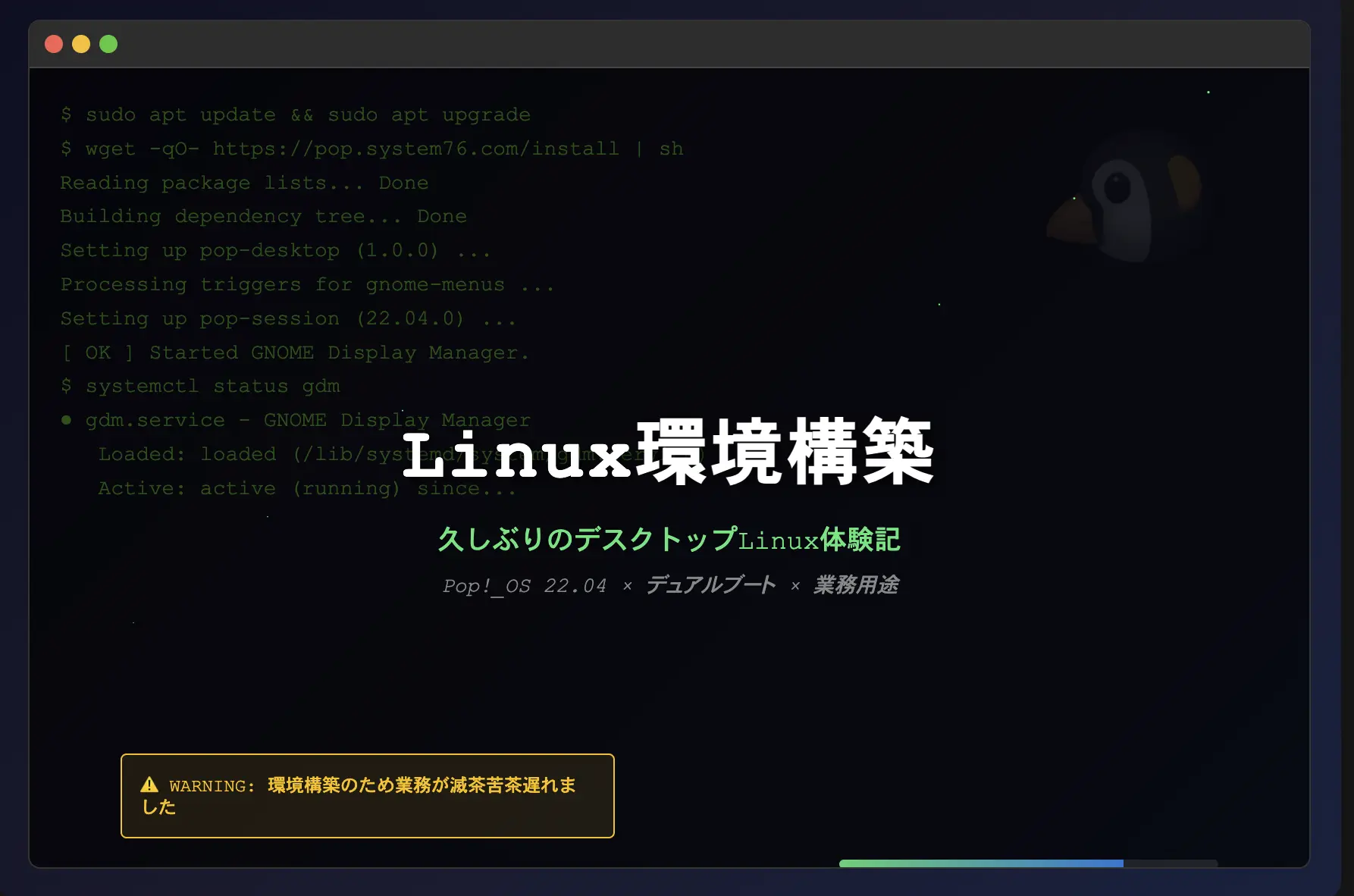1354x896 pixels.
Task: Click 'Processing triggers for gnome-menus' line
Action: click(x=306, y=284)
